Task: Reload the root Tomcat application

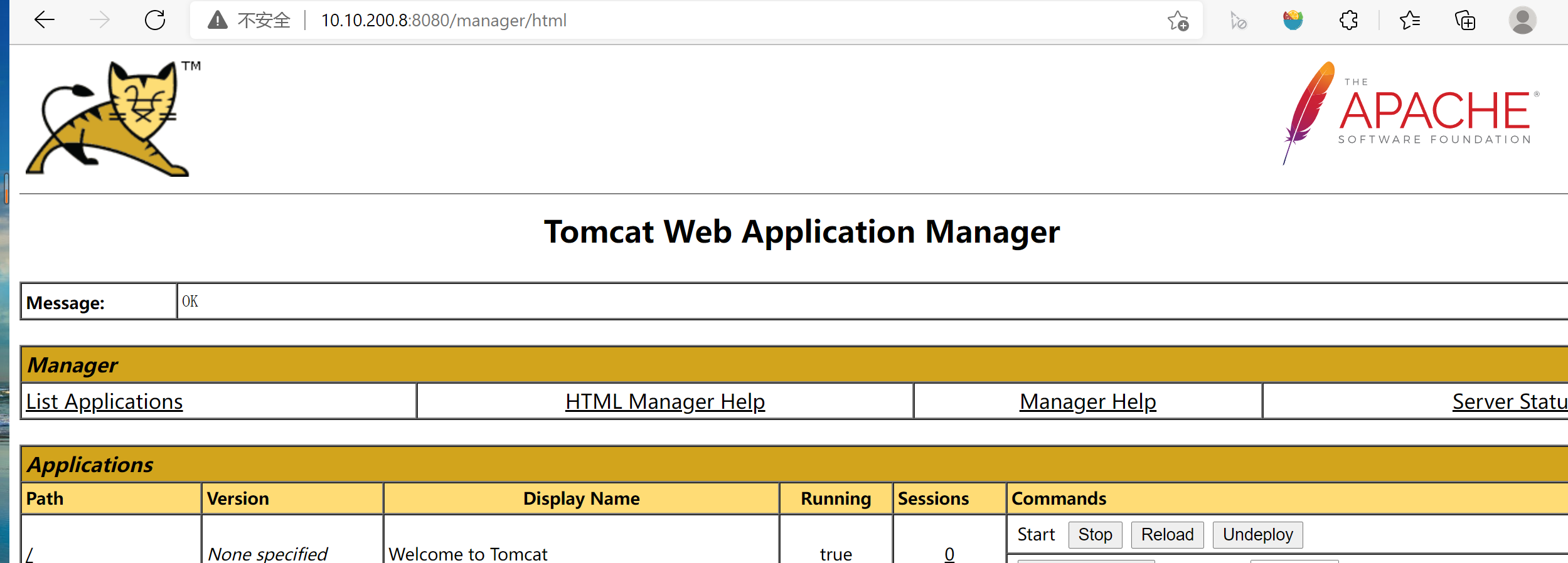Action: [x=1167, y=535]
